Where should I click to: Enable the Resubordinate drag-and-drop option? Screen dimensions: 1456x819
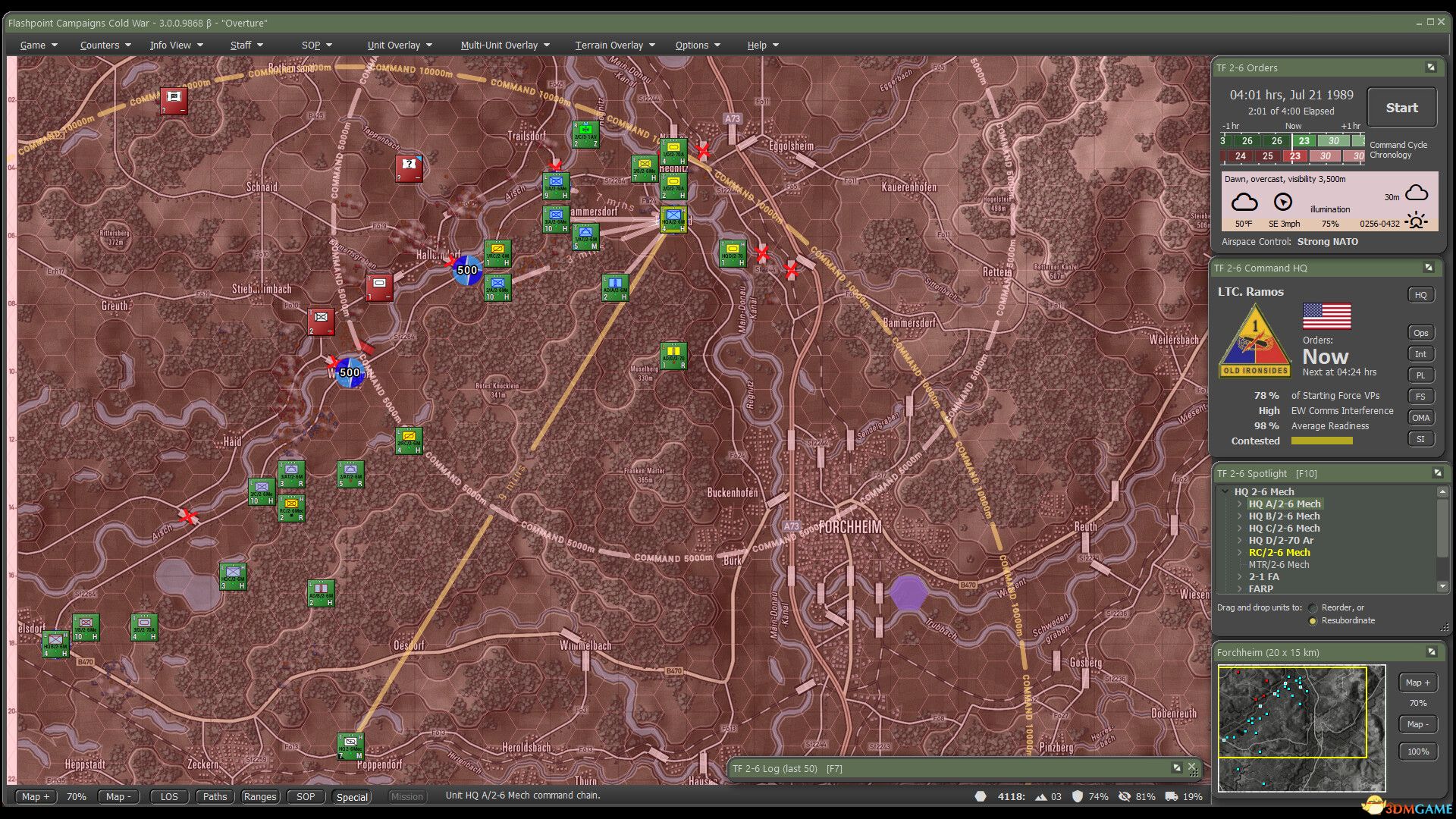[1313, 620]
